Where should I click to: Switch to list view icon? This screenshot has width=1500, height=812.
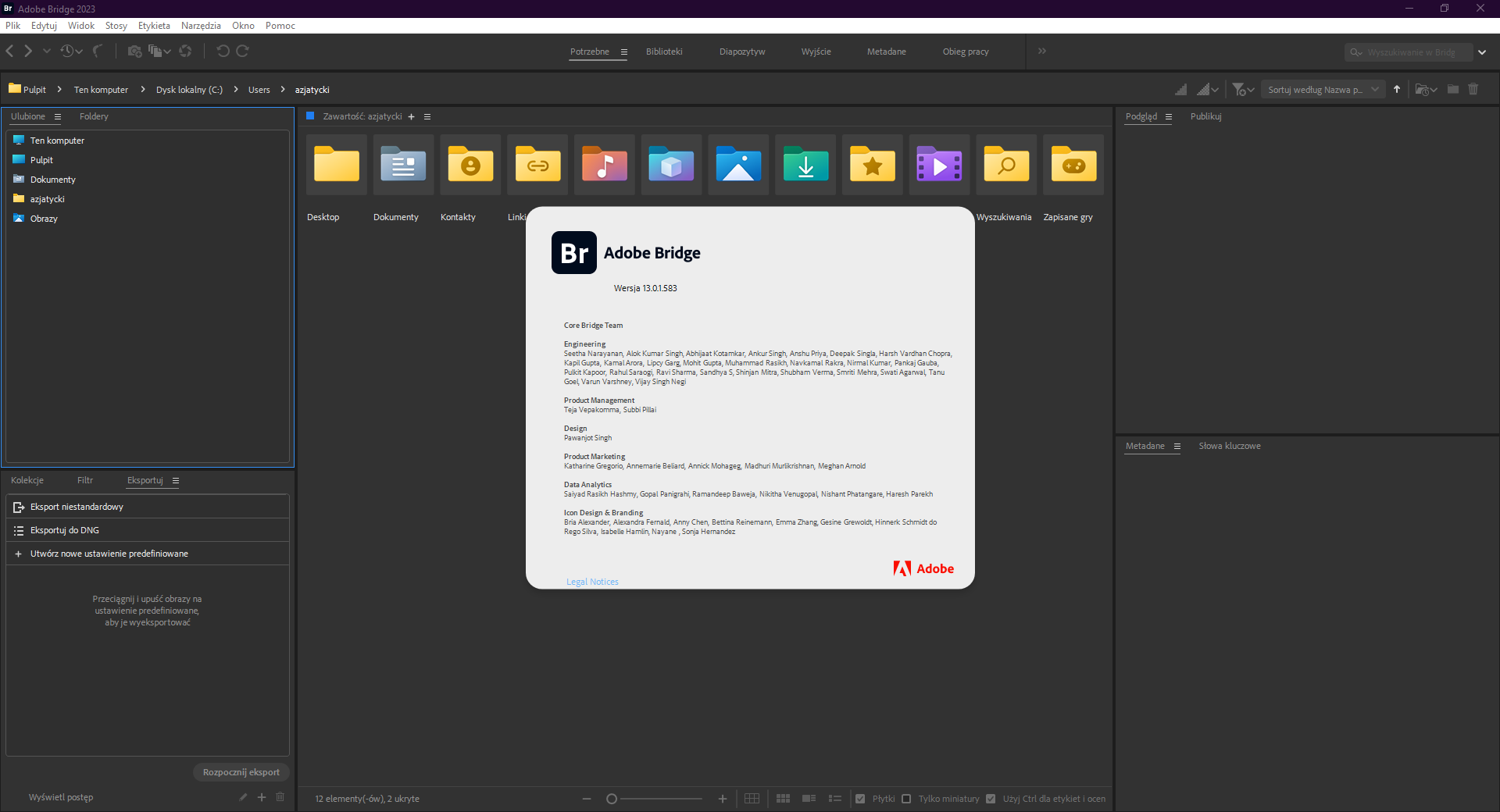coord(834,799)
